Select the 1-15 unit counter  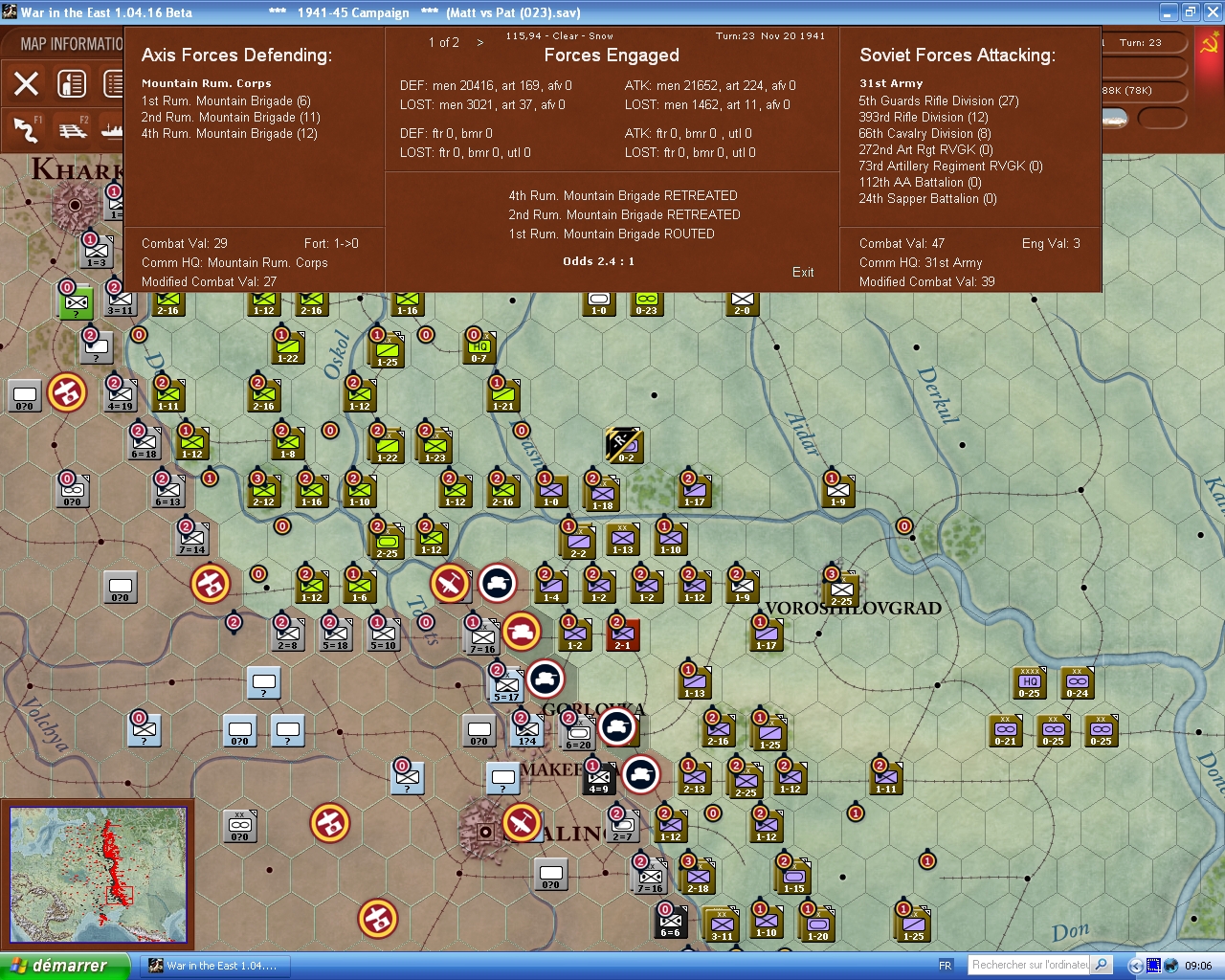pos(794,877)
